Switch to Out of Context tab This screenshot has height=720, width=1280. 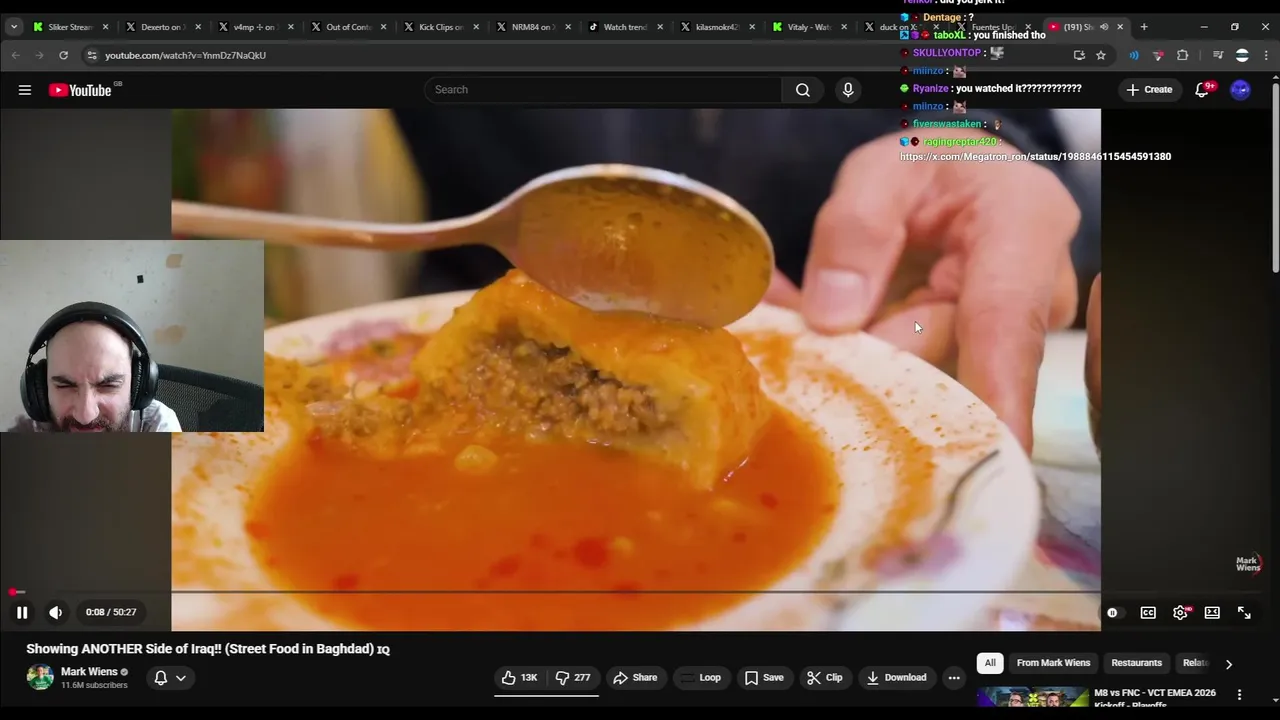(x=347, y=27)
